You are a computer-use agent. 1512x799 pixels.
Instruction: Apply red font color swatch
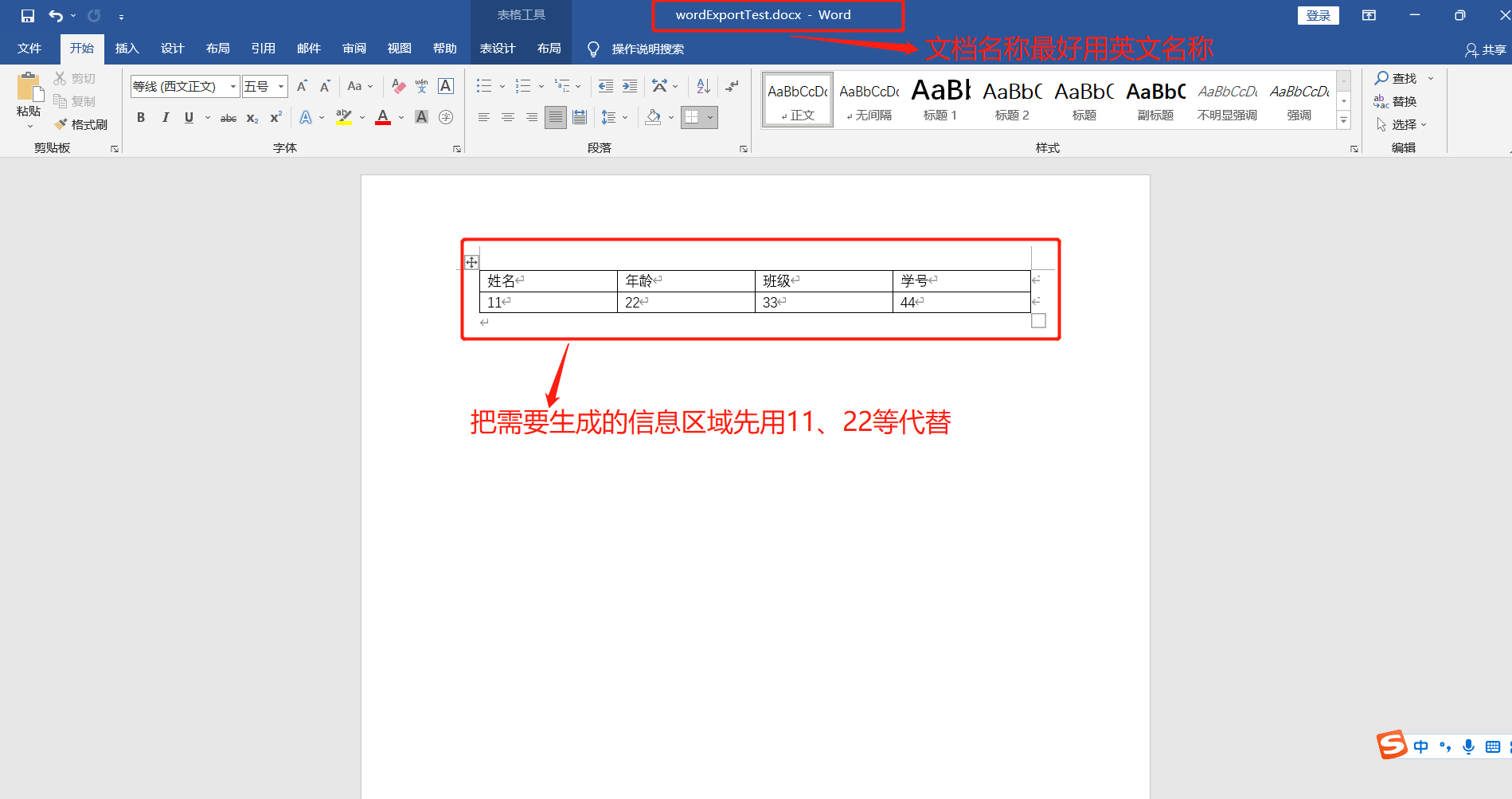pos(383,117)
